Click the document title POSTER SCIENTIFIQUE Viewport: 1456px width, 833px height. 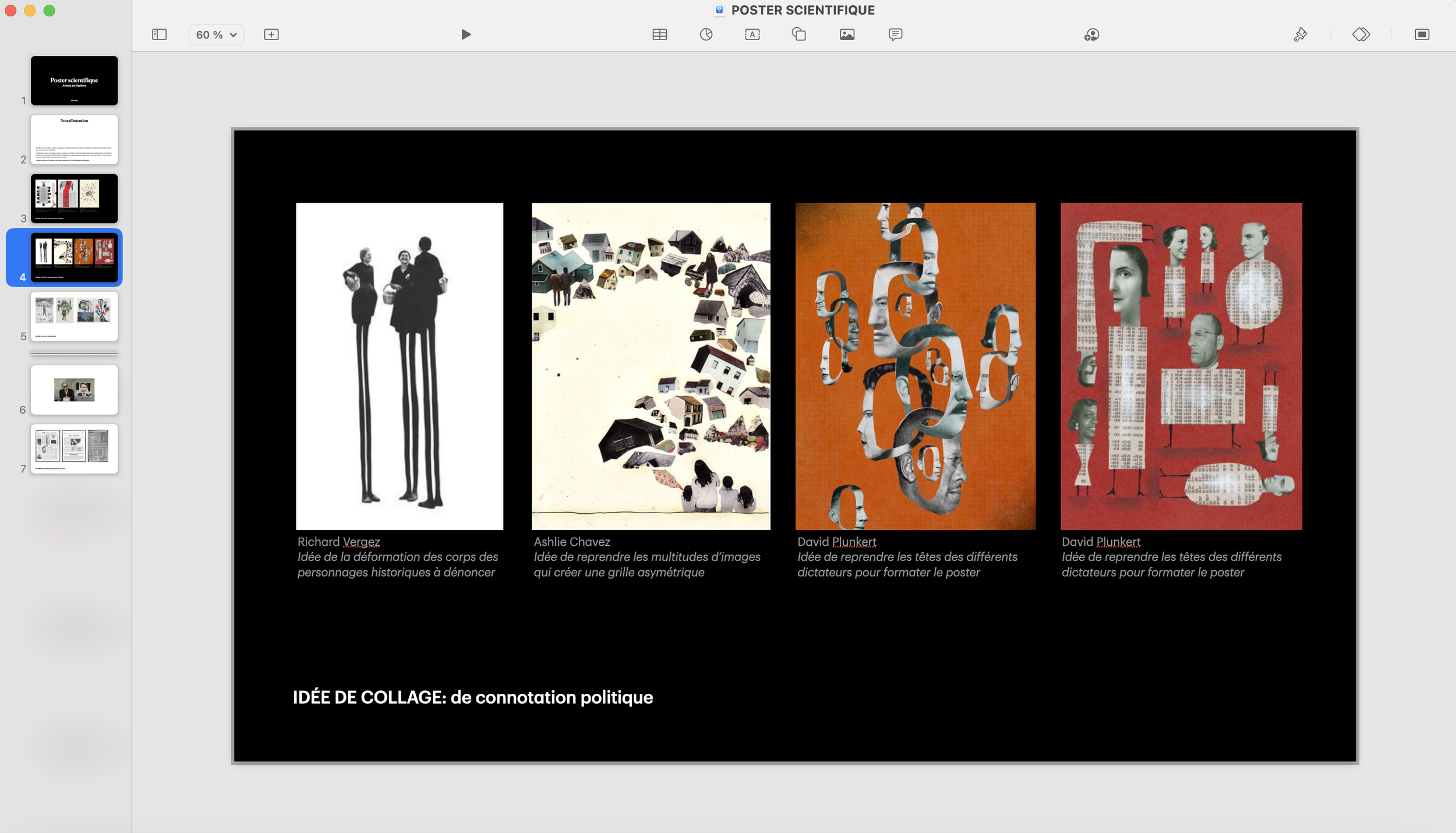[802, 10]
